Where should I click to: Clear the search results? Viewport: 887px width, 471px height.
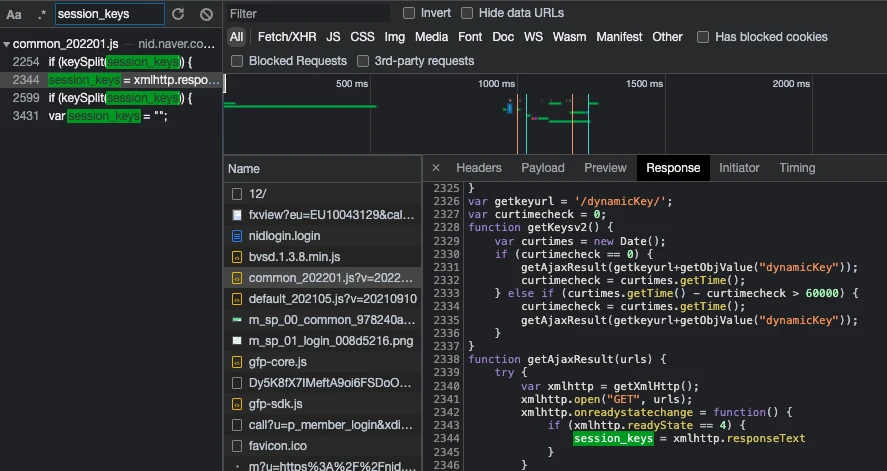point(206,14)
